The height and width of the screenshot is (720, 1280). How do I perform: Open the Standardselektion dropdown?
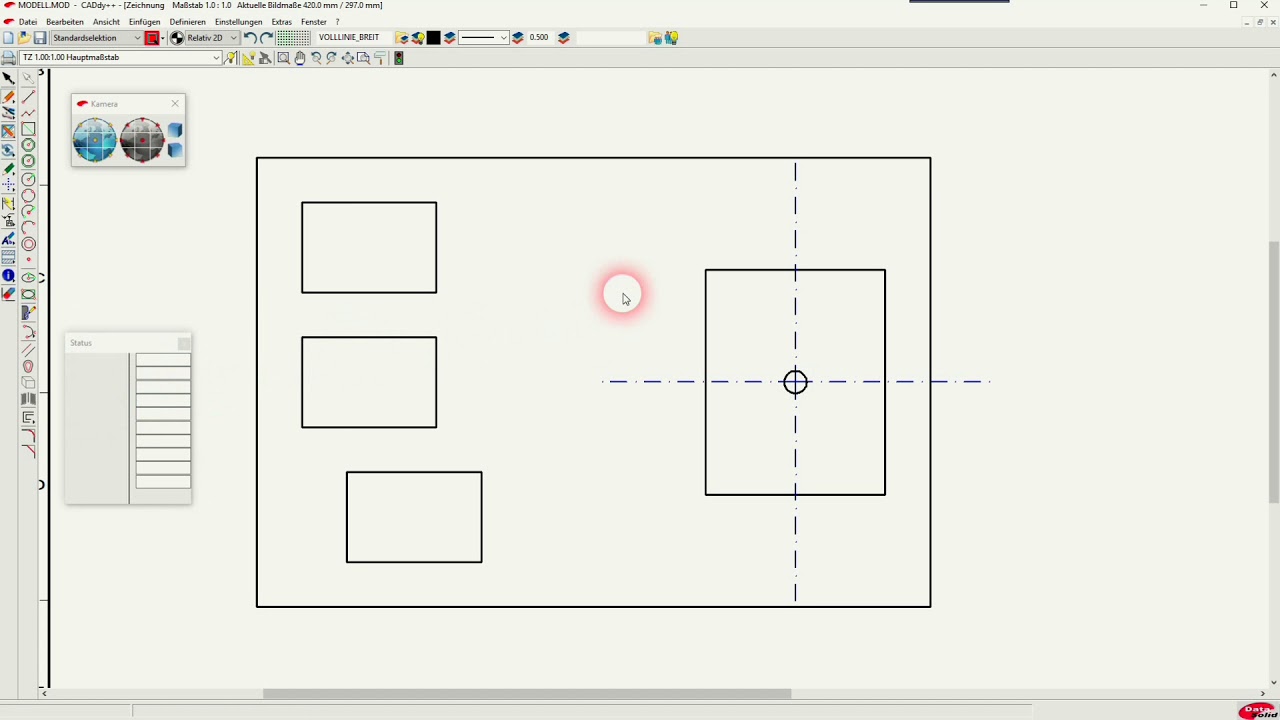[96, 38]
